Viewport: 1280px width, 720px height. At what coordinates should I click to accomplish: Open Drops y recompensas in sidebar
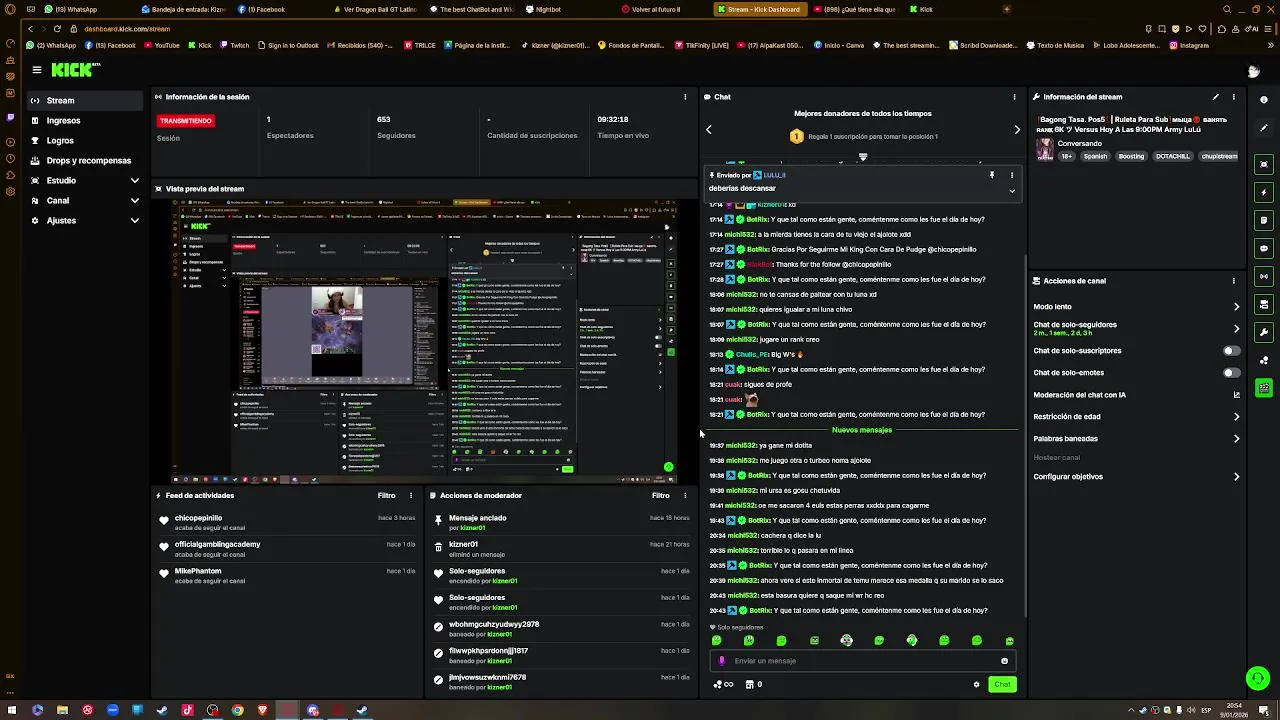pos(86,161)
